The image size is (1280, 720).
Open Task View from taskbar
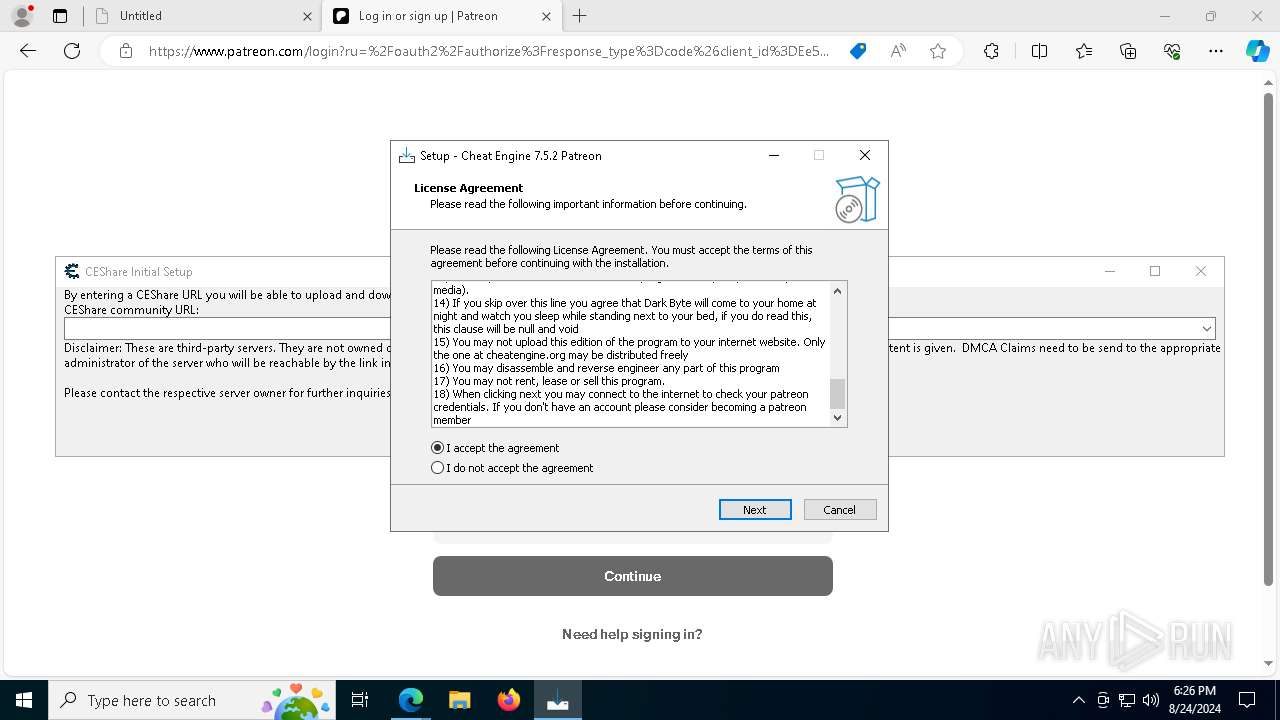(360, 700)
